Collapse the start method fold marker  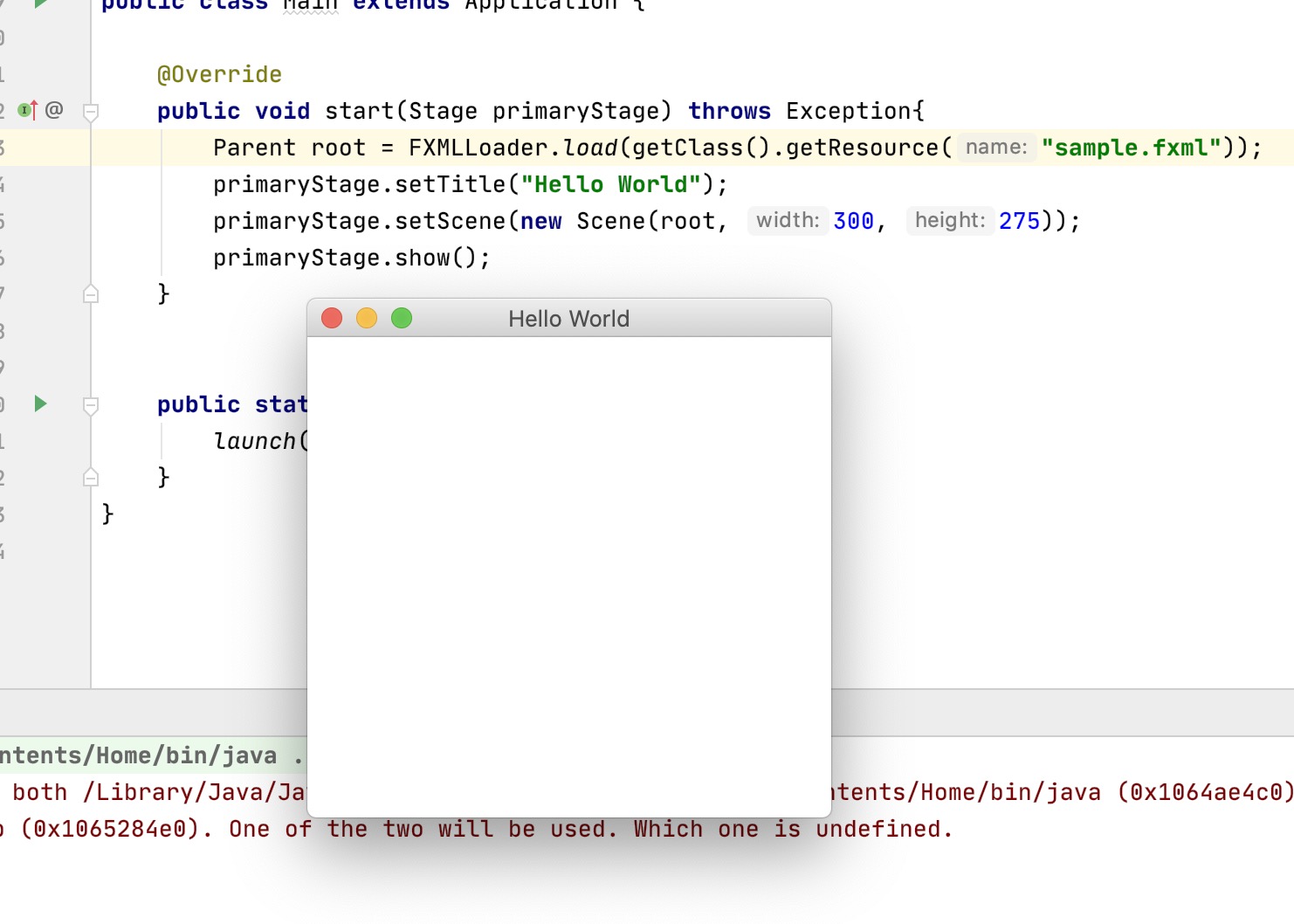91,112
